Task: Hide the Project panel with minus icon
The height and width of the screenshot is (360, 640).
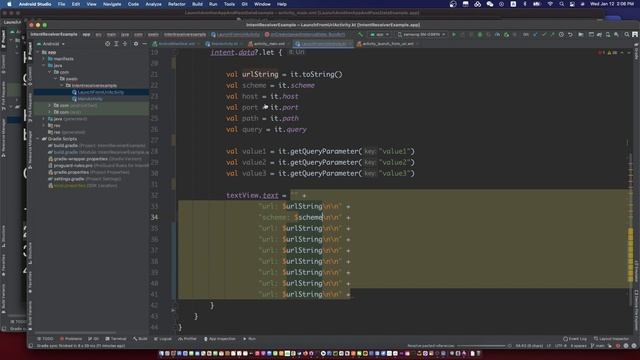Action: 144,44
